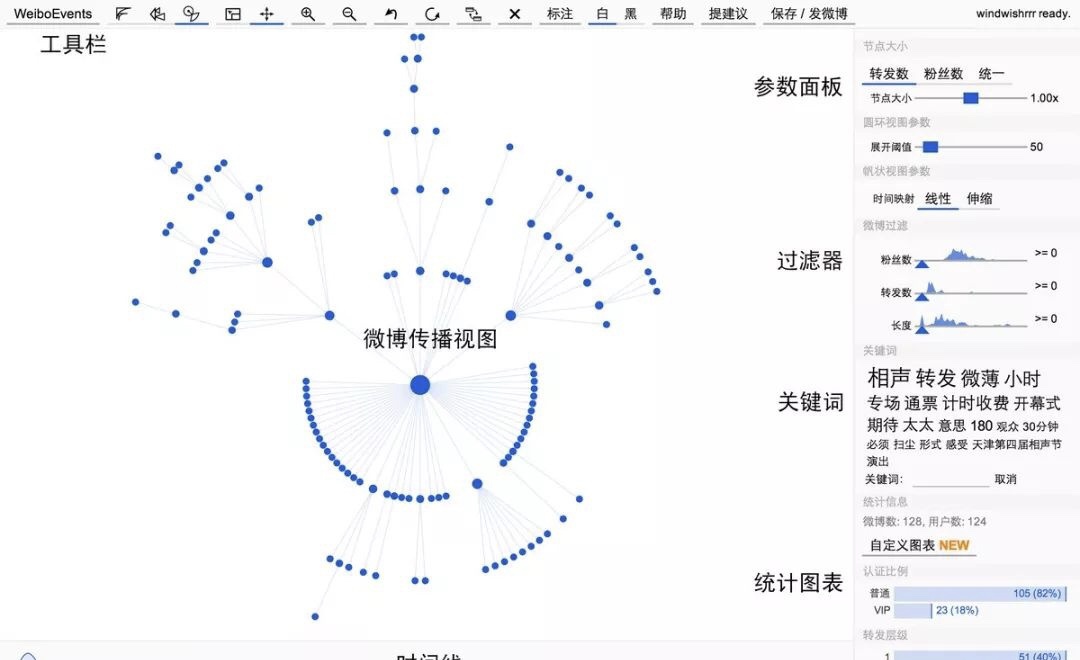This screenshot has width=1080, height=660.
Task: Switch sail view to 时间映射 mapping
Action: (895, 199)
